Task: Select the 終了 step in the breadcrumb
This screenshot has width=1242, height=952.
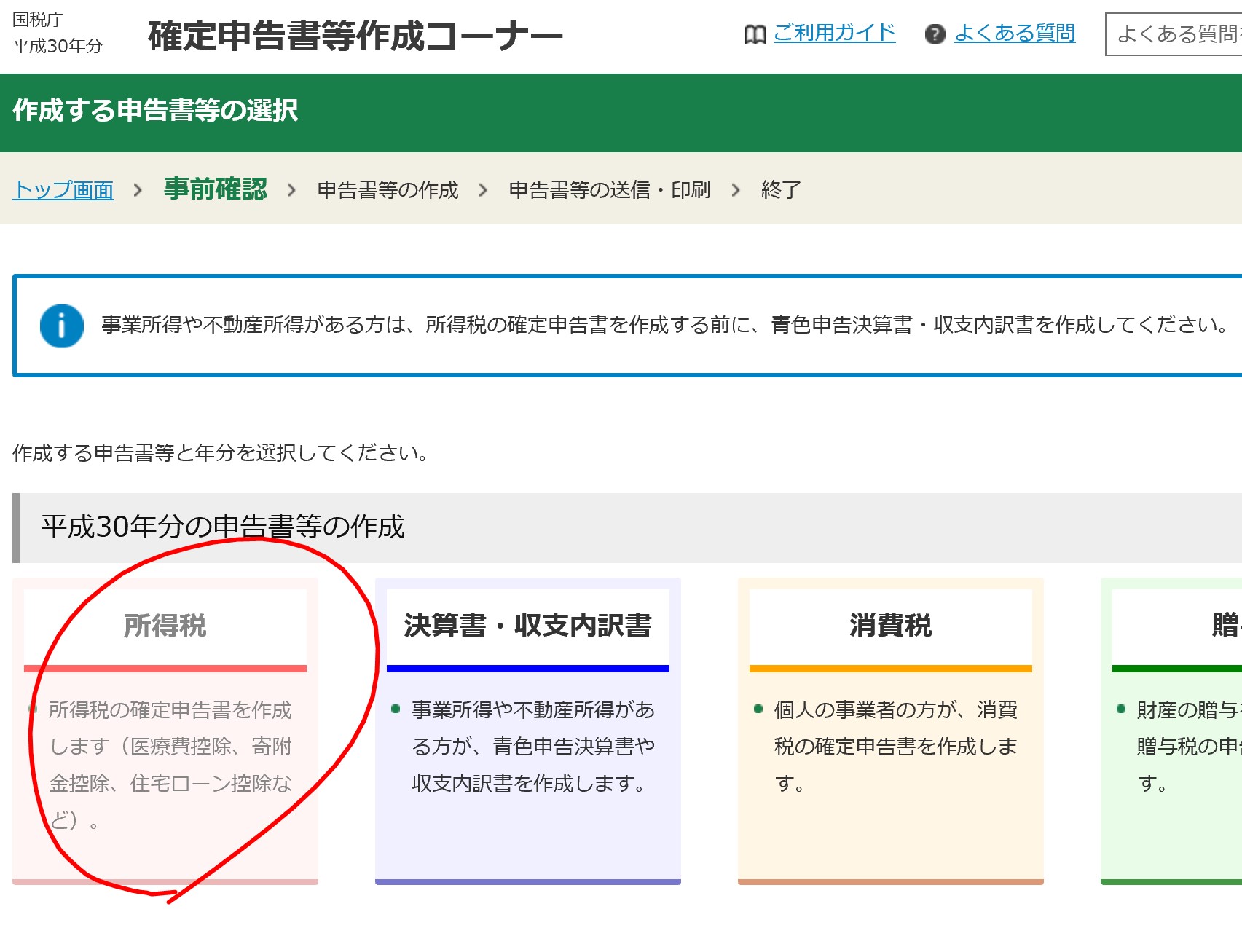Action: pos(781,190)
